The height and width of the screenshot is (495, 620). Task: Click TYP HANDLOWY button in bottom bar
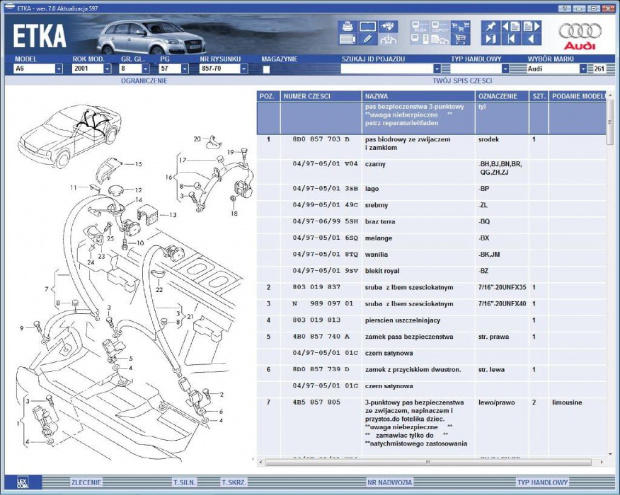542,482
